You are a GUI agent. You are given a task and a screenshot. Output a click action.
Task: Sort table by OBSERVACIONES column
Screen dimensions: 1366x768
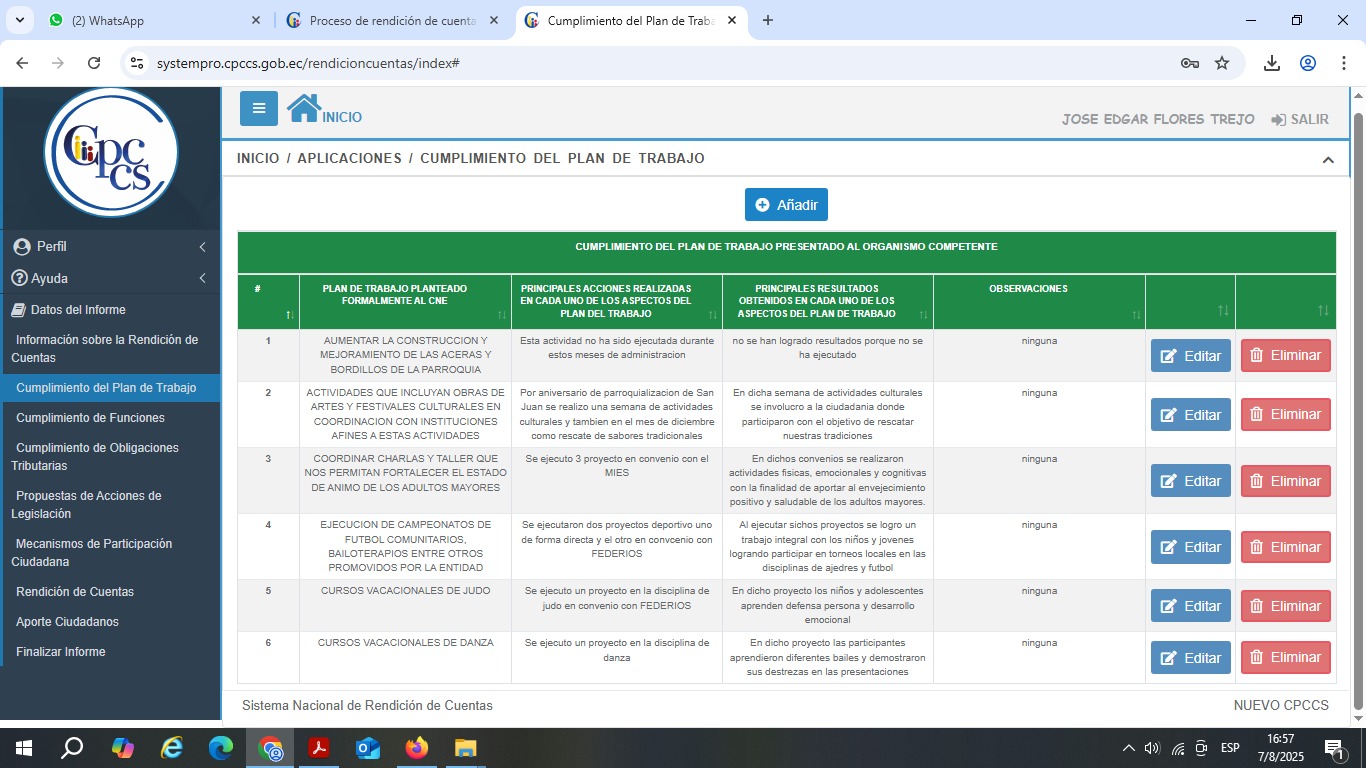(1136, 315)
